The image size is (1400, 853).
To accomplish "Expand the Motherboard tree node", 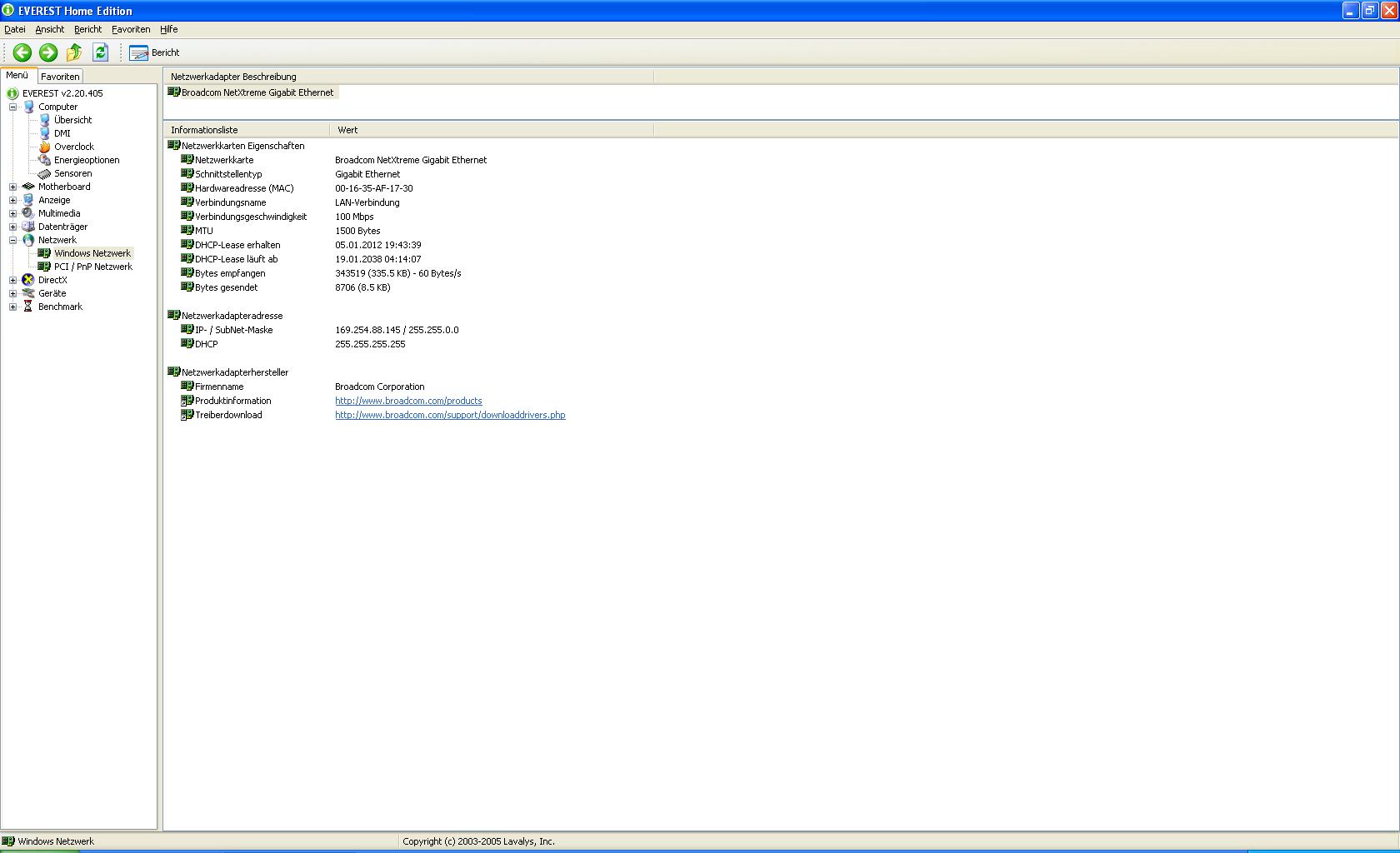I will (x=13, y=187).
